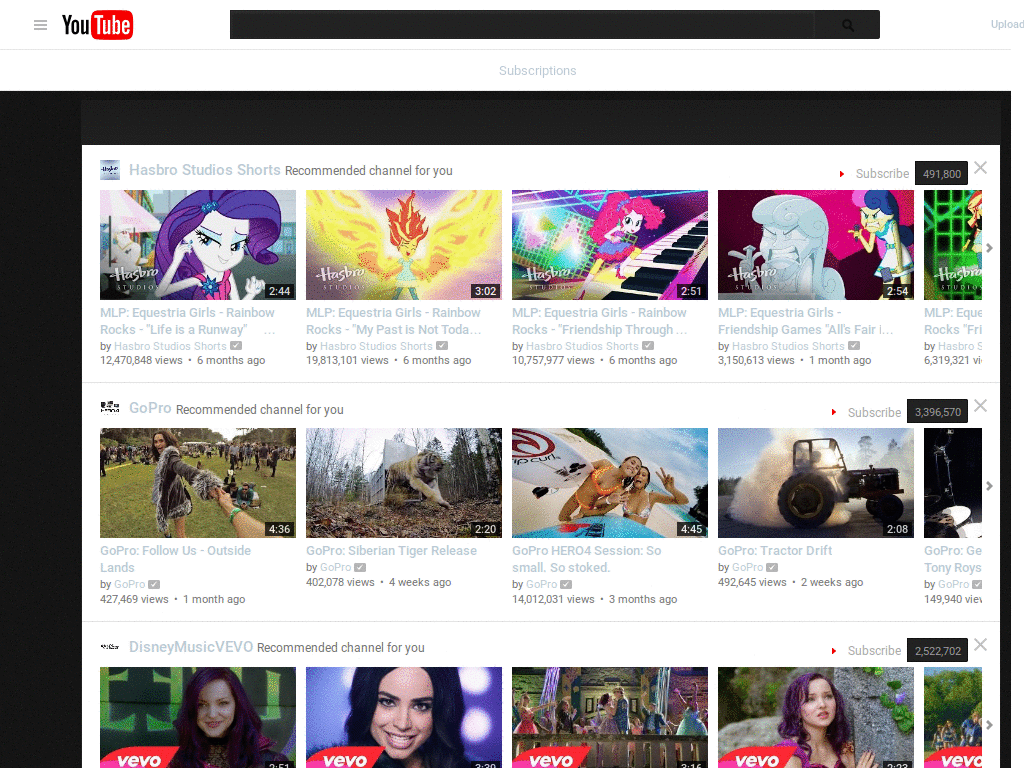Subscribe to Hasbro Studios Shorts
The image size is (1024, 768).
point(874,174)
